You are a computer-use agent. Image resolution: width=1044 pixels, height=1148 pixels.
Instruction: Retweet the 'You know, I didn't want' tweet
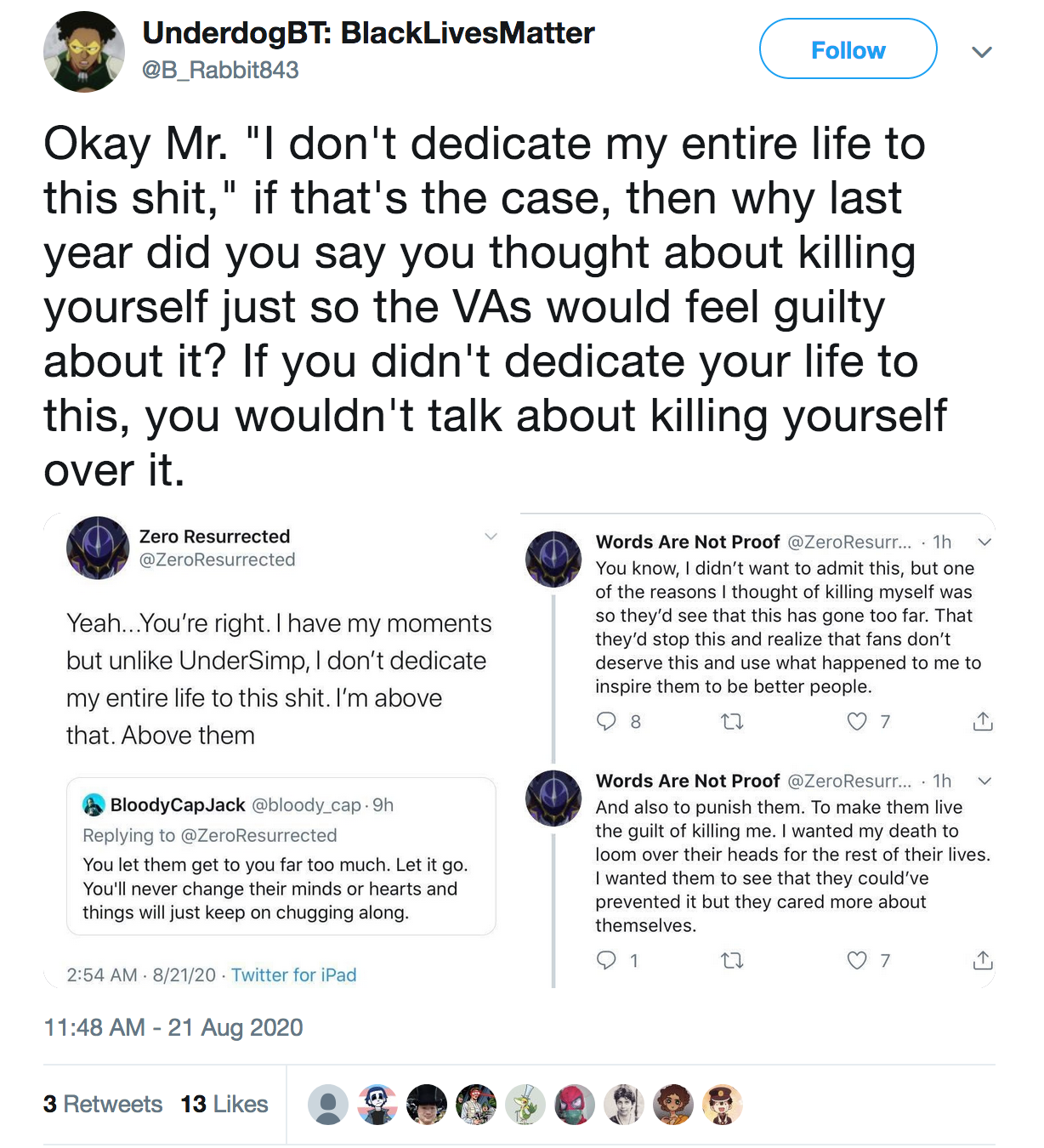[x=732, y=722]
